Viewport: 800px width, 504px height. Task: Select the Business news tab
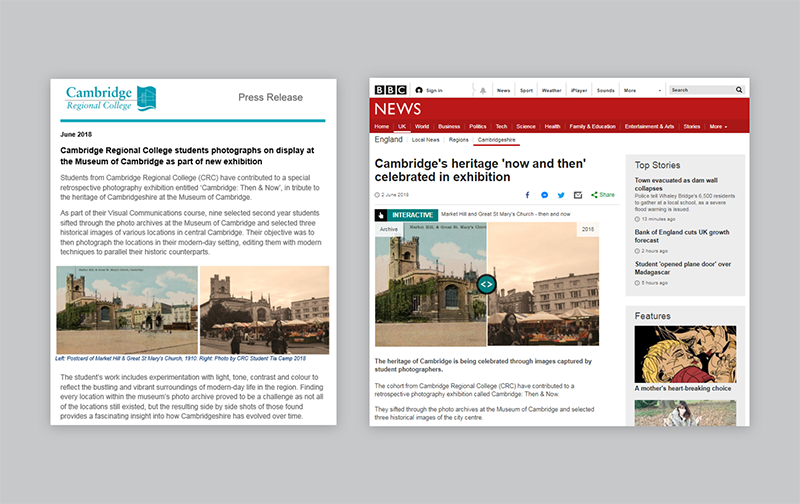(449, 127)
